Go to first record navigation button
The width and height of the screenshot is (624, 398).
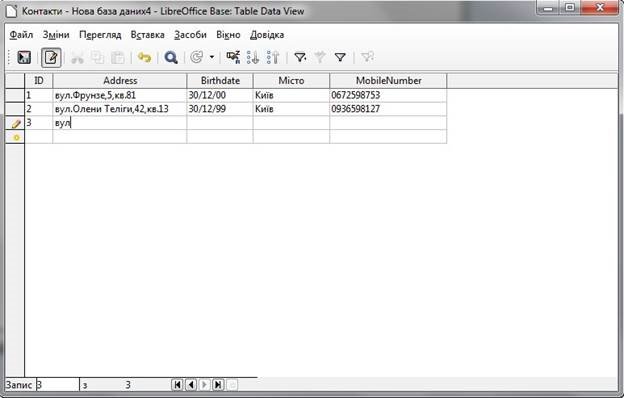click(x=177, y=384)
